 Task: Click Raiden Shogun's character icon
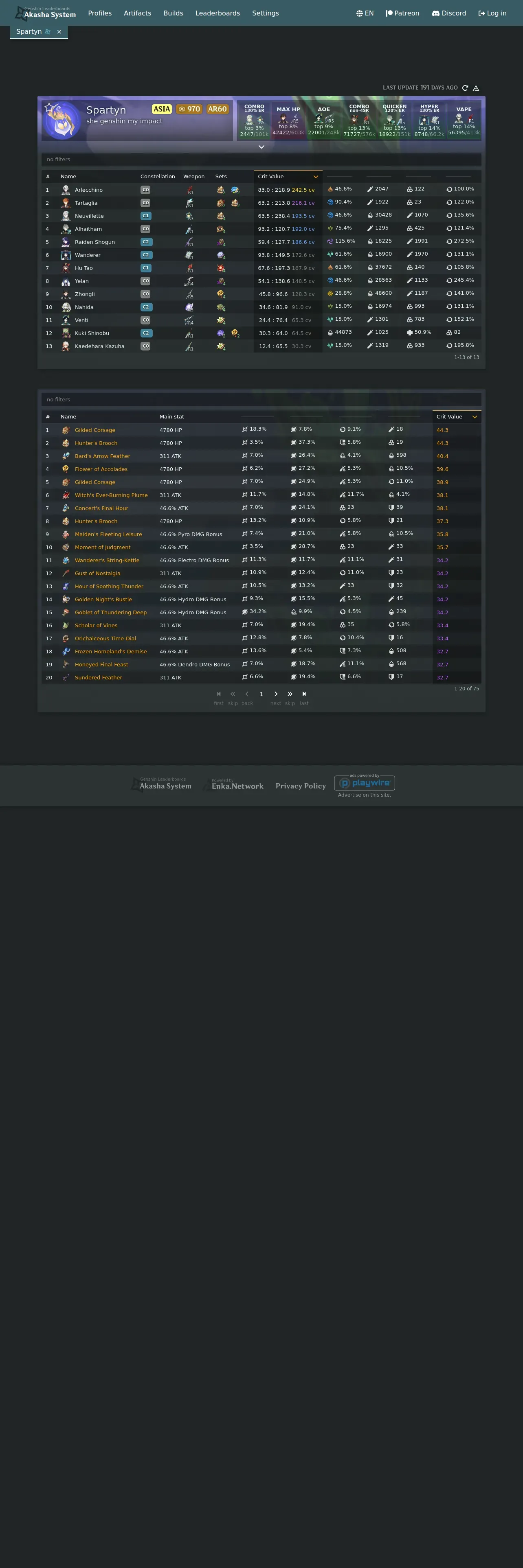66,242
